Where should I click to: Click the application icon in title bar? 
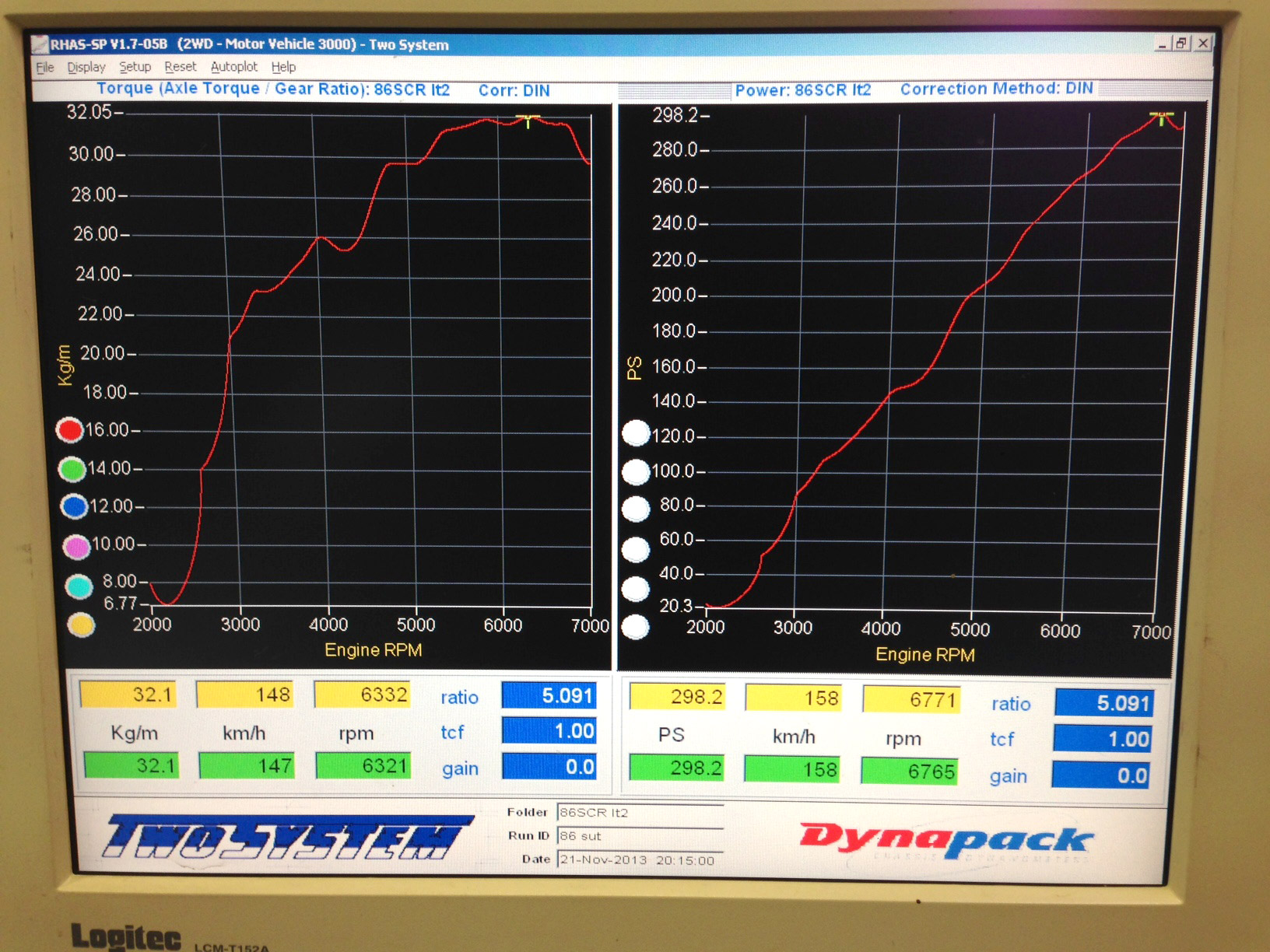[39, 44]
